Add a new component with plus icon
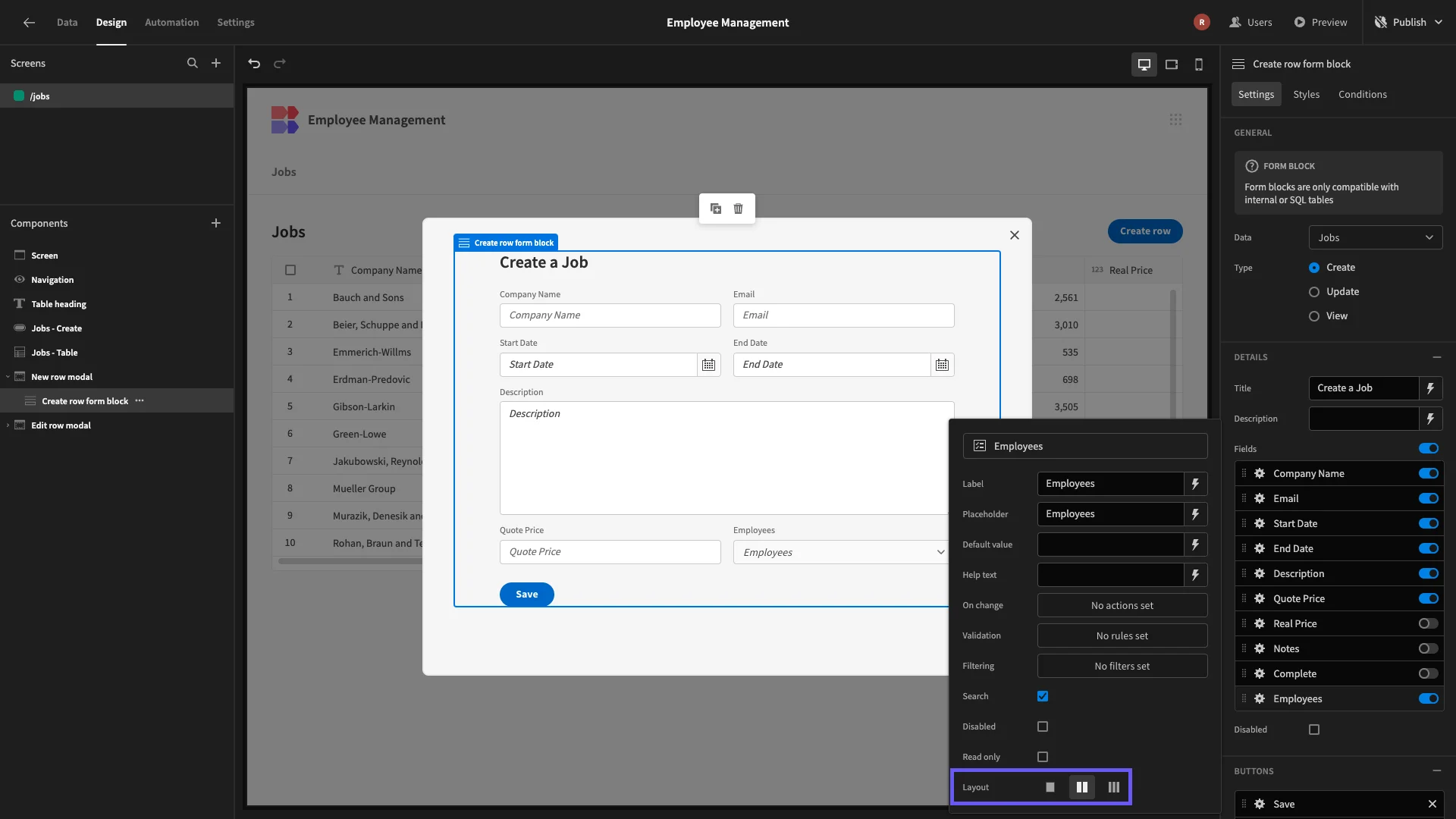The image size is (1456, 819). point(216,223)
